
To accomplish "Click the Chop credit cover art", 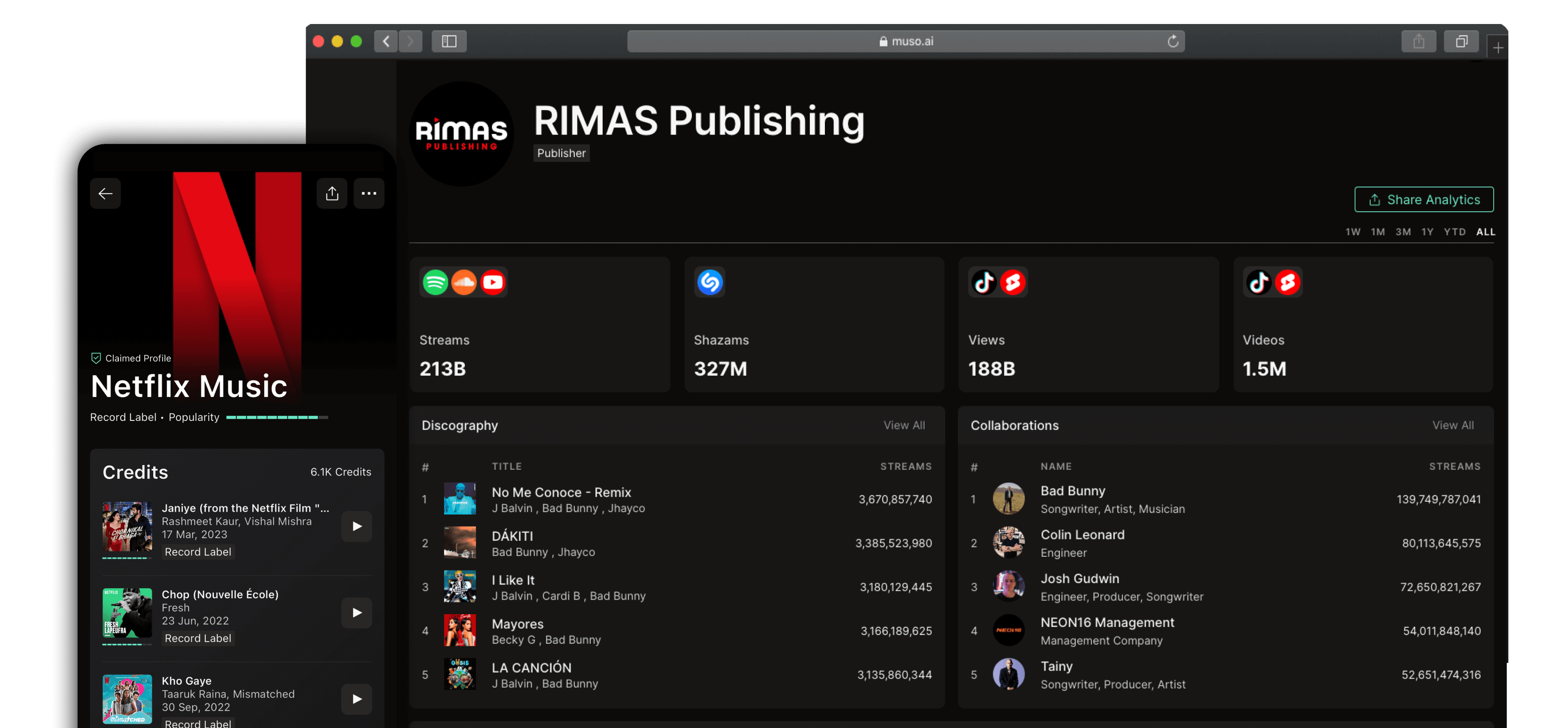I will tap(127, 613).
